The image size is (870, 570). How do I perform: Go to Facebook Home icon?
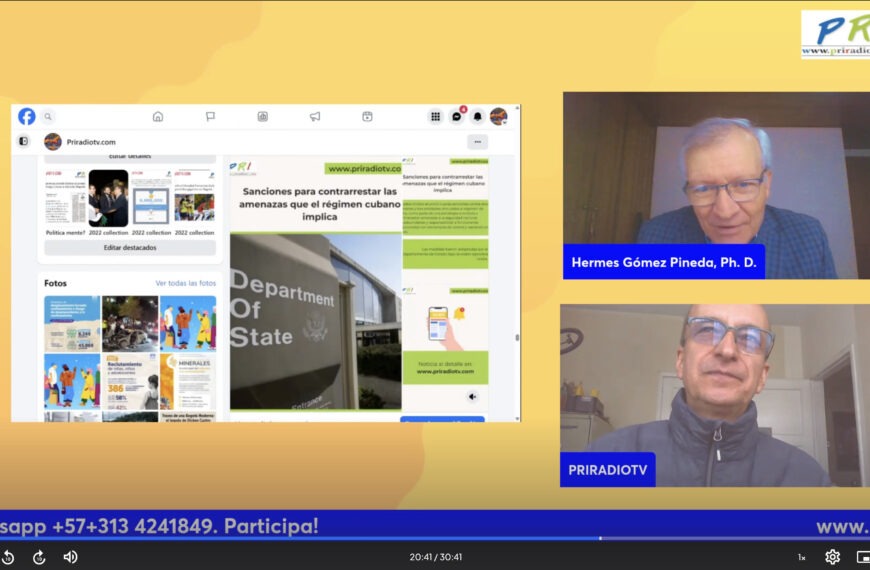tap(158, 117)
